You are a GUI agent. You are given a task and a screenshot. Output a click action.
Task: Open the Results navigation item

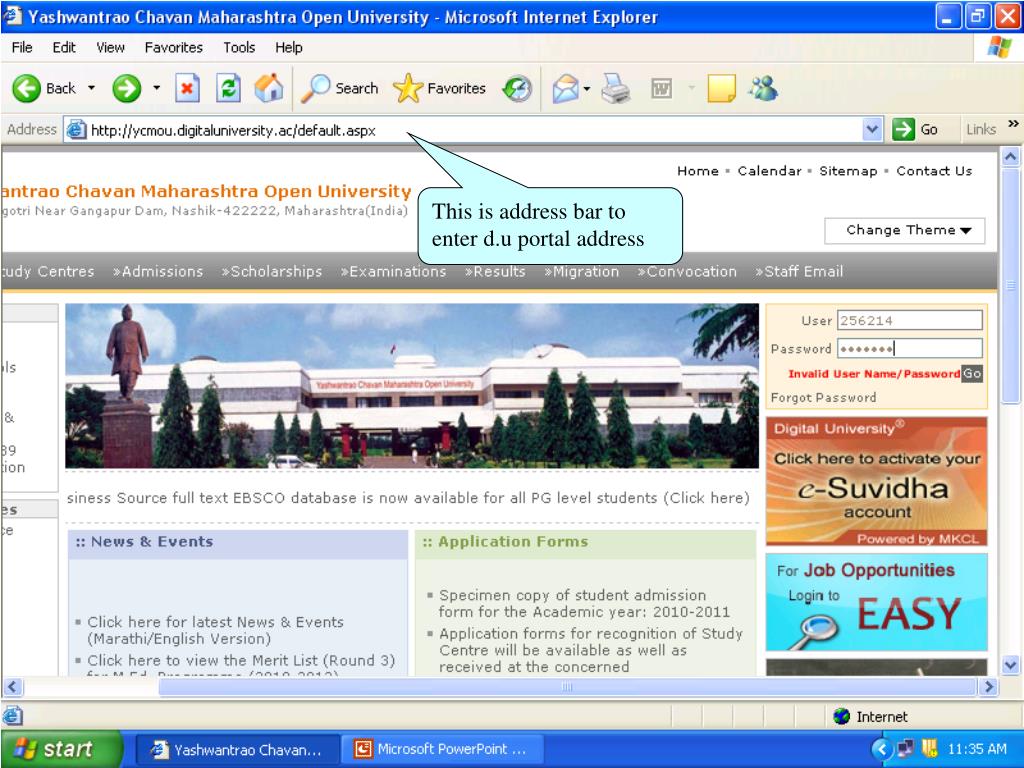(495, 272)
